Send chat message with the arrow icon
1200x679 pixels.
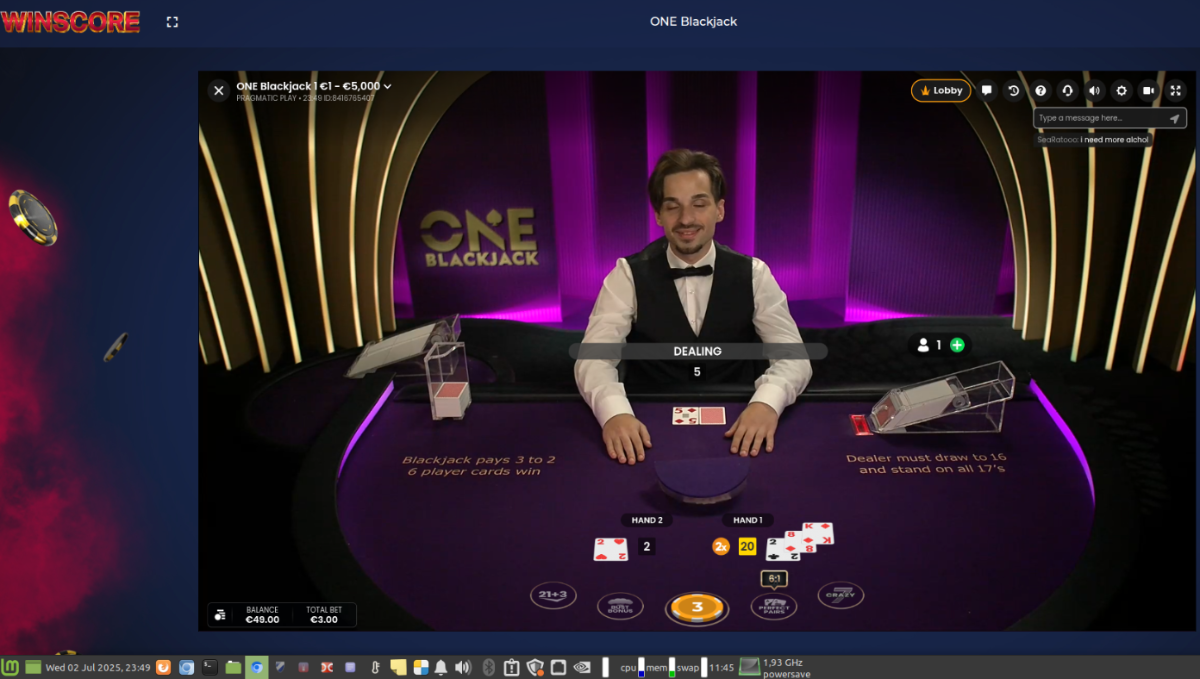(x=1175, y=118)
